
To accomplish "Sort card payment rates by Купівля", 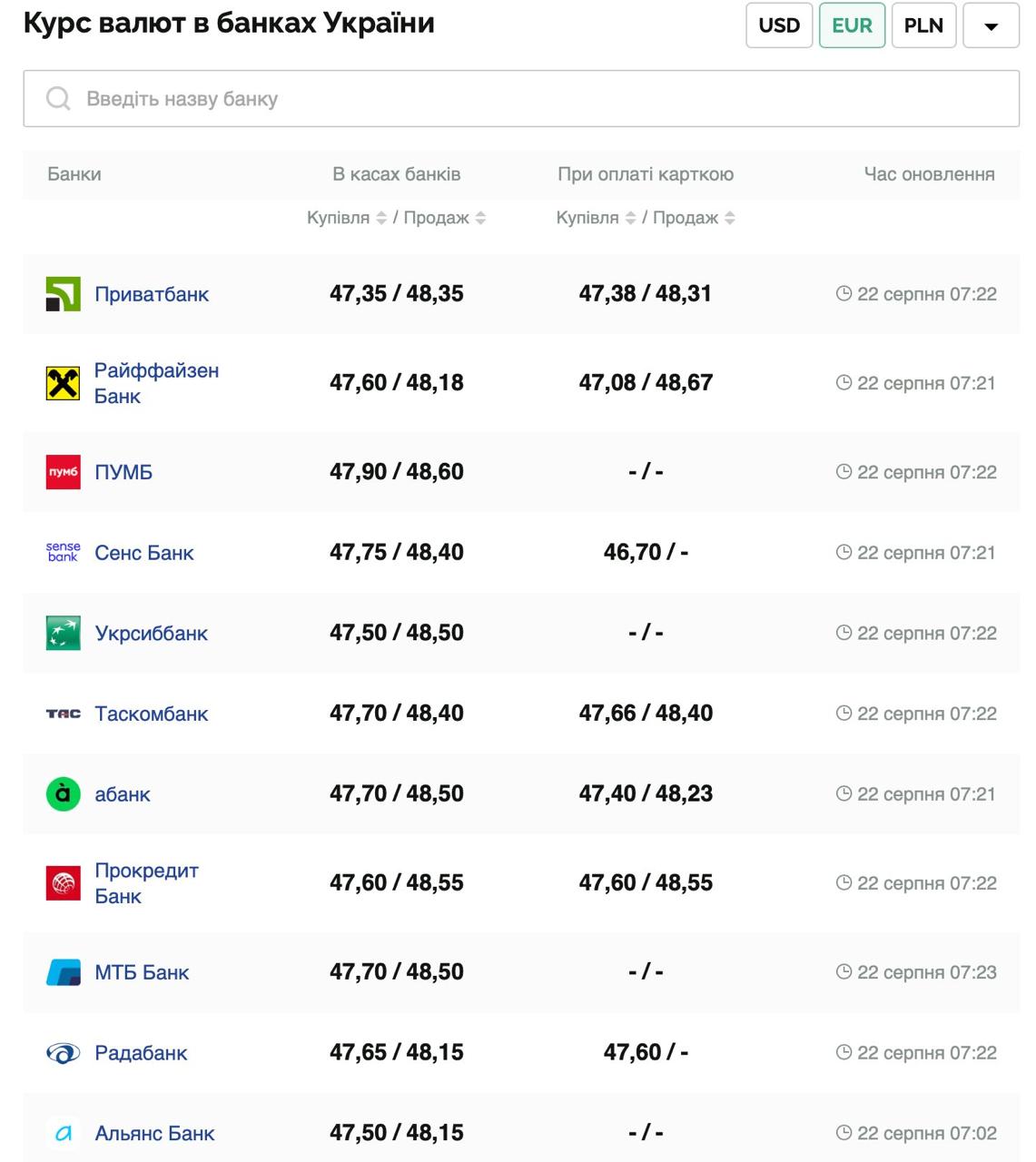I will click(x=630, y=218).
